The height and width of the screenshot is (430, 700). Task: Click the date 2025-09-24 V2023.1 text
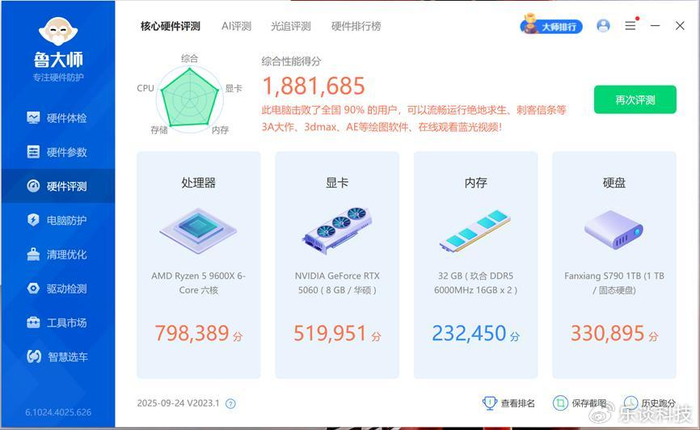178,403
